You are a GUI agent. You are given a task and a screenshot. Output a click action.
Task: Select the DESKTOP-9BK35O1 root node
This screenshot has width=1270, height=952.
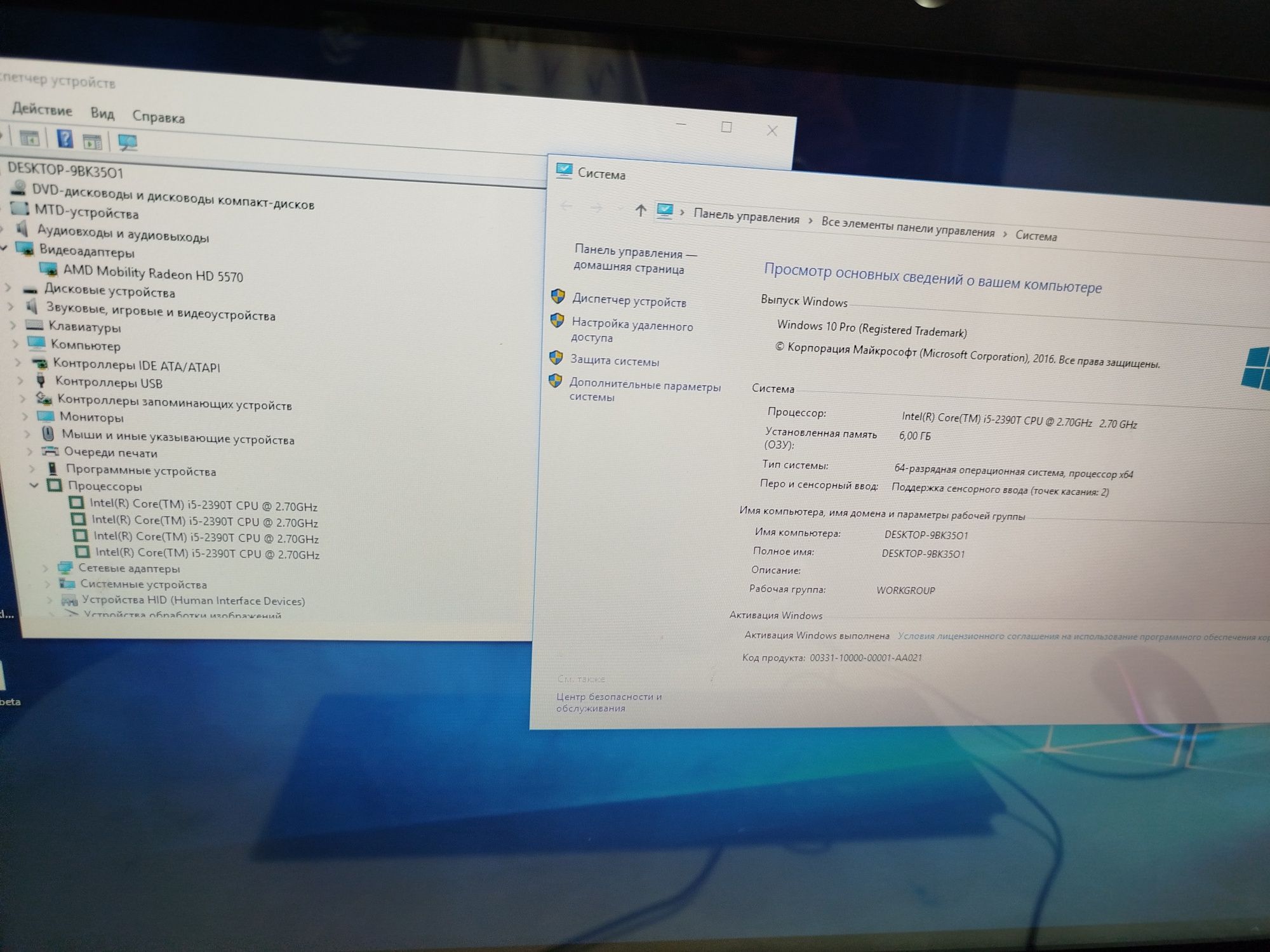(65, 171)
